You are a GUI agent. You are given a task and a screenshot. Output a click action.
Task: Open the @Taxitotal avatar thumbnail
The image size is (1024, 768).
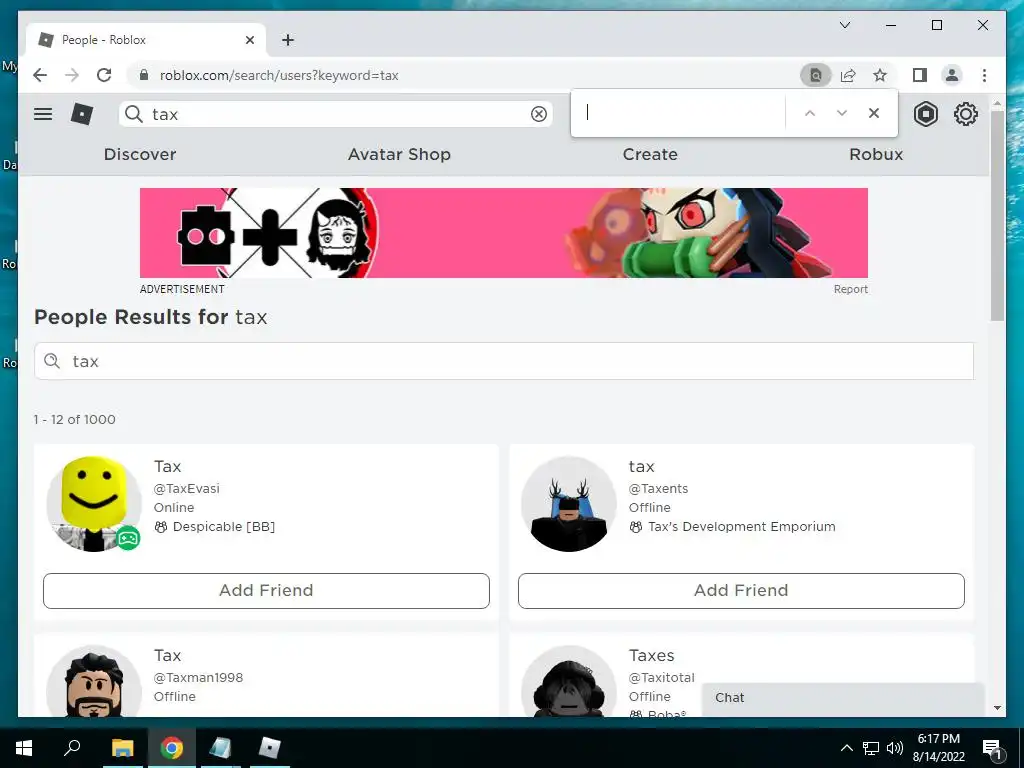[x=569, y=681]
